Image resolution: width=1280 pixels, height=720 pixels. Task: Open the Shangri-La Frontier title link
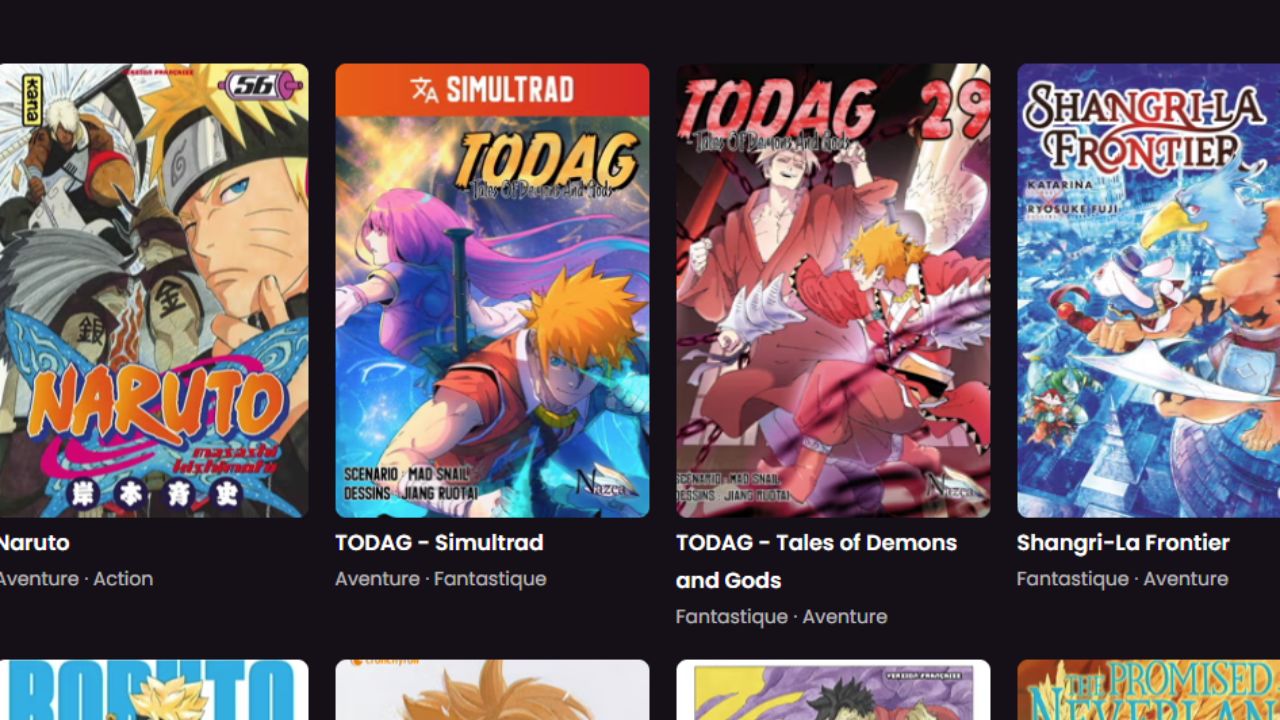(x=1123, y=543)
